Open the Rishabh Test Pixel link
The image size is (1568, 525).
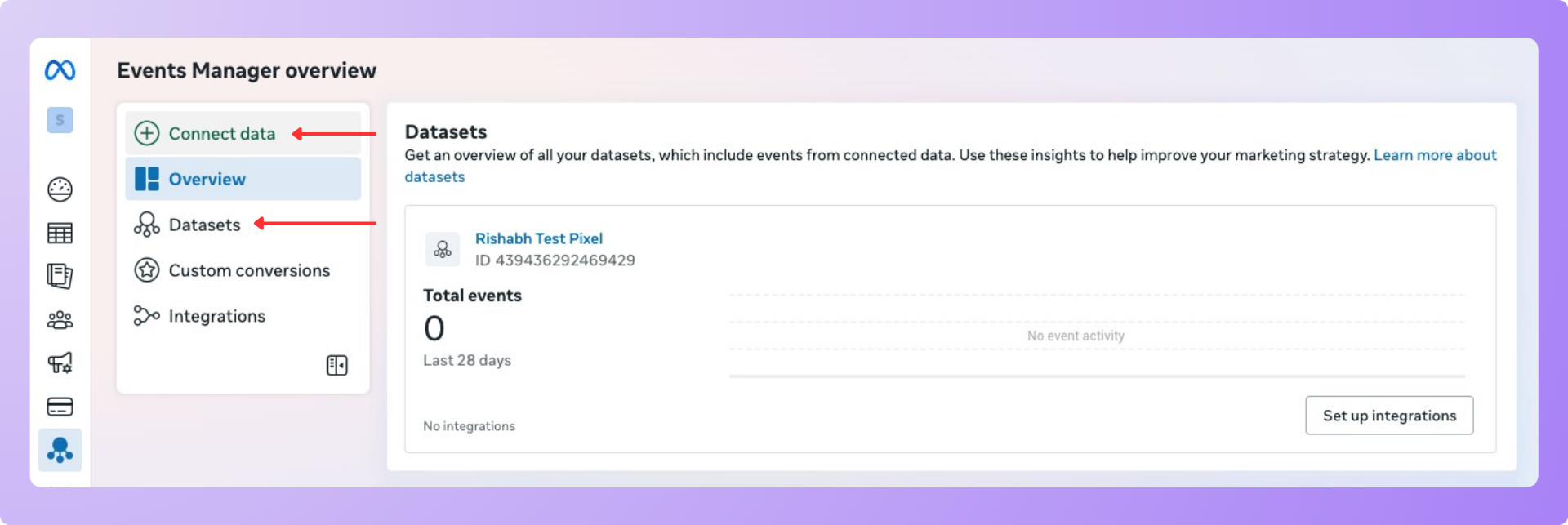538,238
